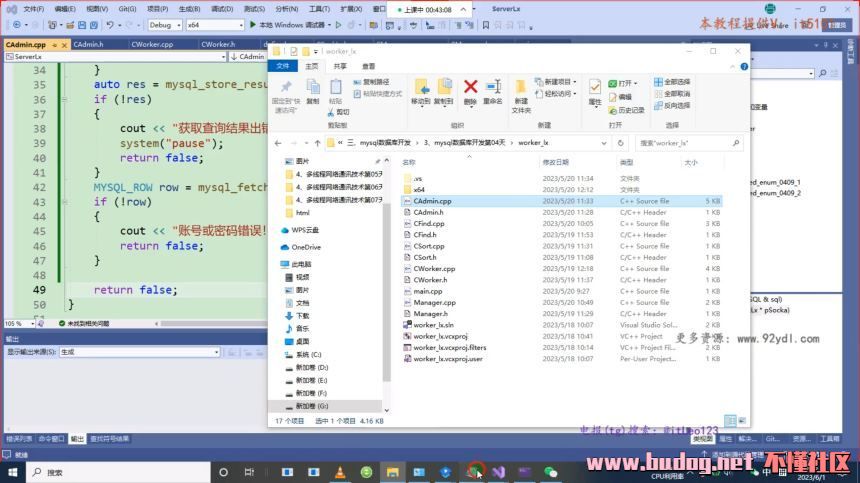Click Edit (编辑) button in ribbon

coord(620,97)
